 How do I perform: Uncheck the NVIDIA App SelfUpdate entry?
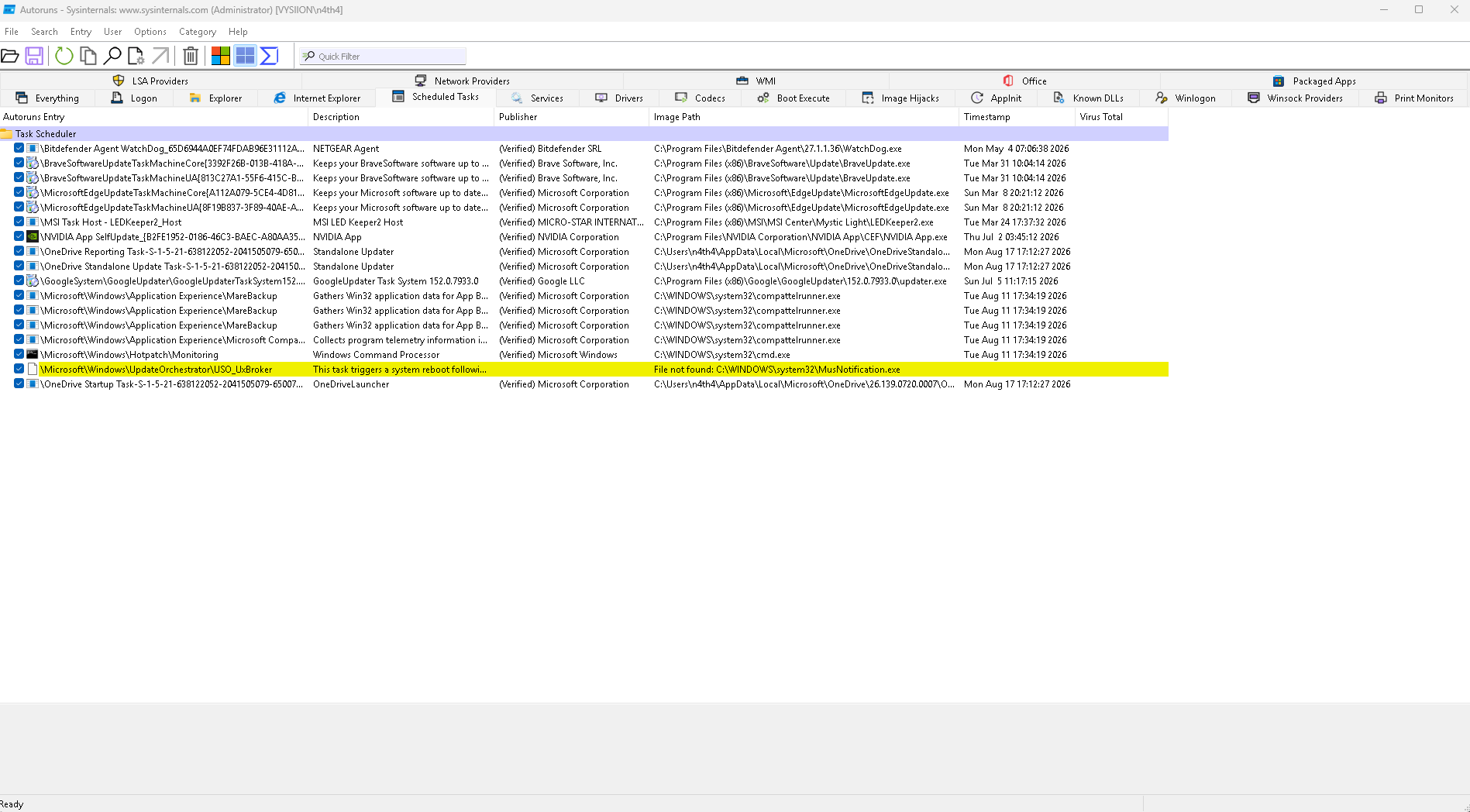(19, 236)
